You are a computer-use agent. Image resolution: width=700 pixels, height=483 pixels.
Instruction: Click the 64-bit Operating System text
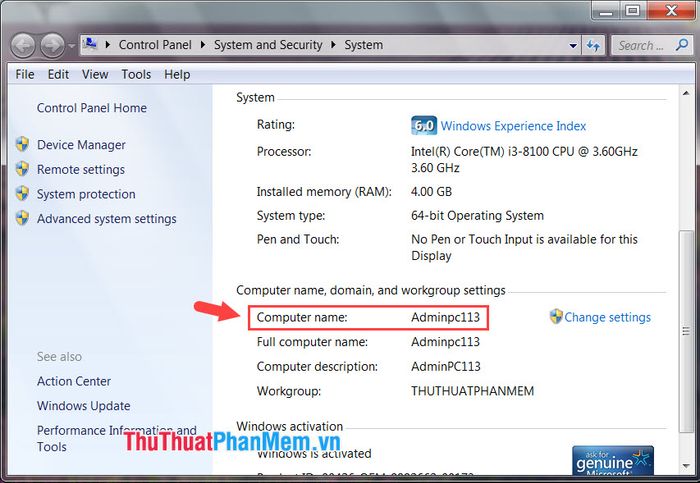tap(477, 216)
